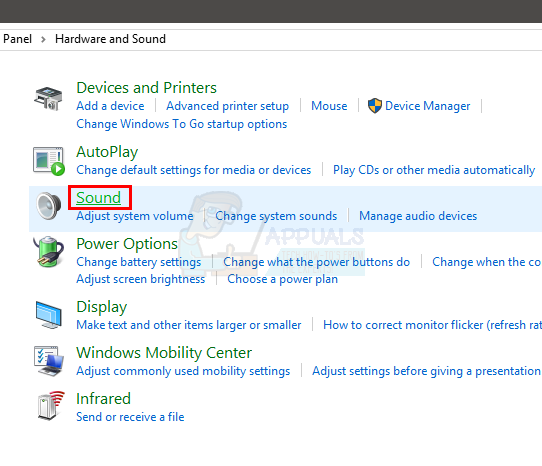Open the AutoPlay icon

(49, 161)
